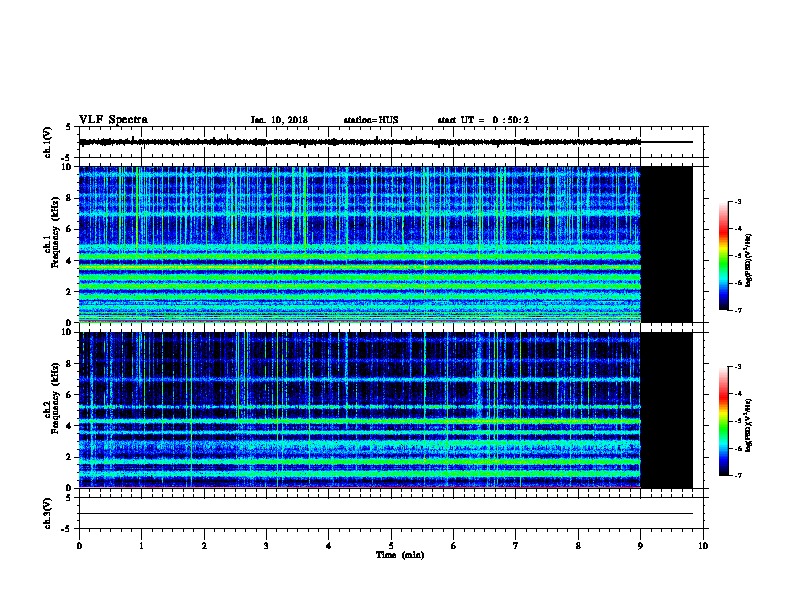This screenshot has height=612, width=792.
Task: Click the flat ch.3 voltage trace line
Action: pyautogui.click(x=386, y=514)
